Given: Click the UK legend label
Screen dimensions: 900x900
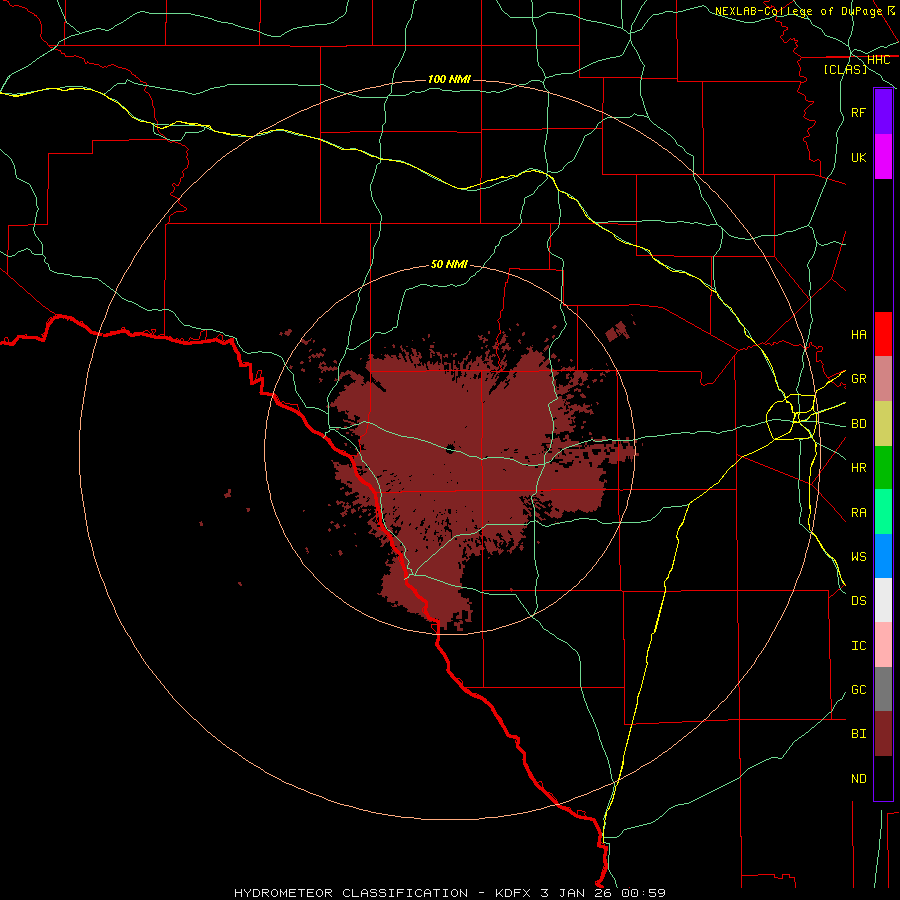Looking at the screenshot, I should coord(858,157).
